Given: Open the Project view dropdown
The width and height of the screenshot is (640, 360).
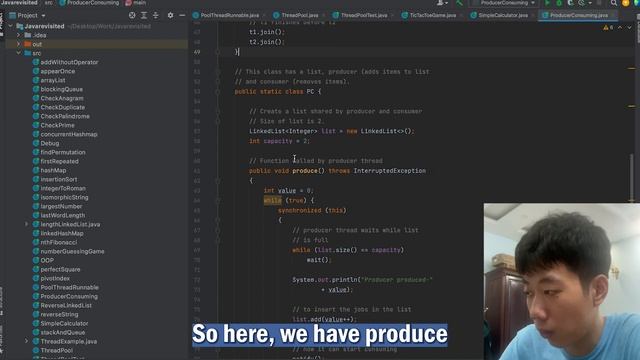Looking at the screenshot, I should point(43,16).
